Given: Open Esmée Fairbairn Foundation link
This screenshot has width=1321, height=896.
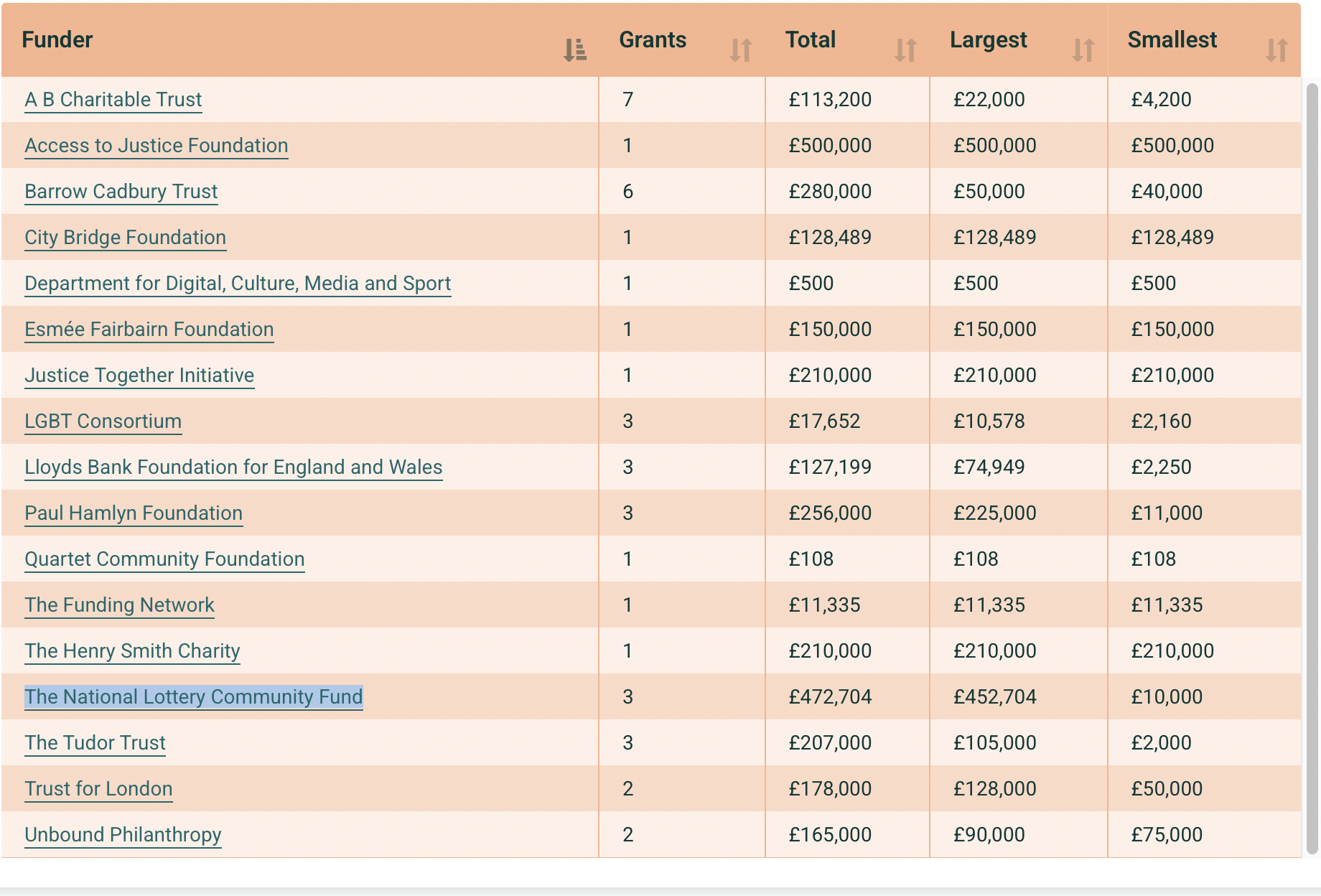Looking at the screenshot, I should pyautogui.click(x=149, y=330).
